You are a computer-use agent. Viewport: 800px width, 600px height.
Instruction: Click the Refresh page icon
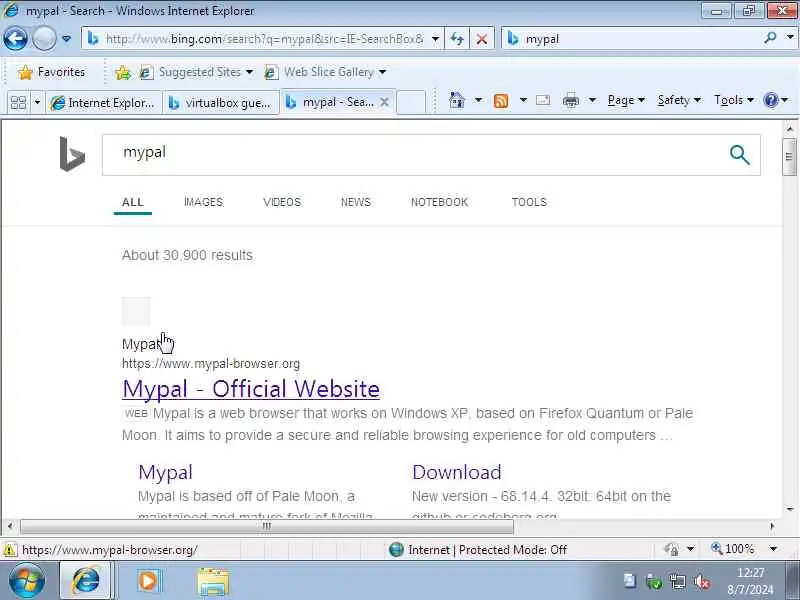tap(457, 39)
